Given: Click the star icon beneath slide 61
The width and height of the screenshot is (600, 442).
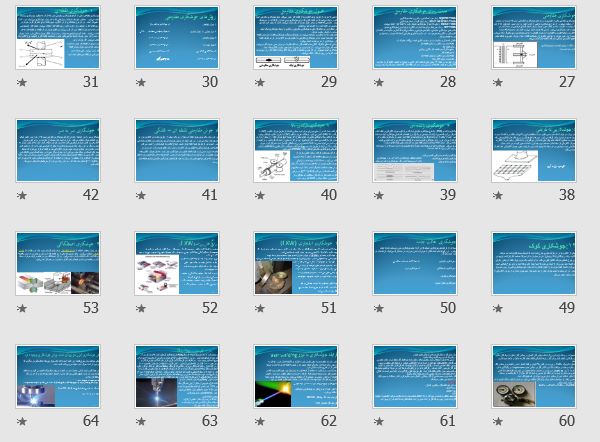Looking at the screenshot, I should (x=379, y=421).
